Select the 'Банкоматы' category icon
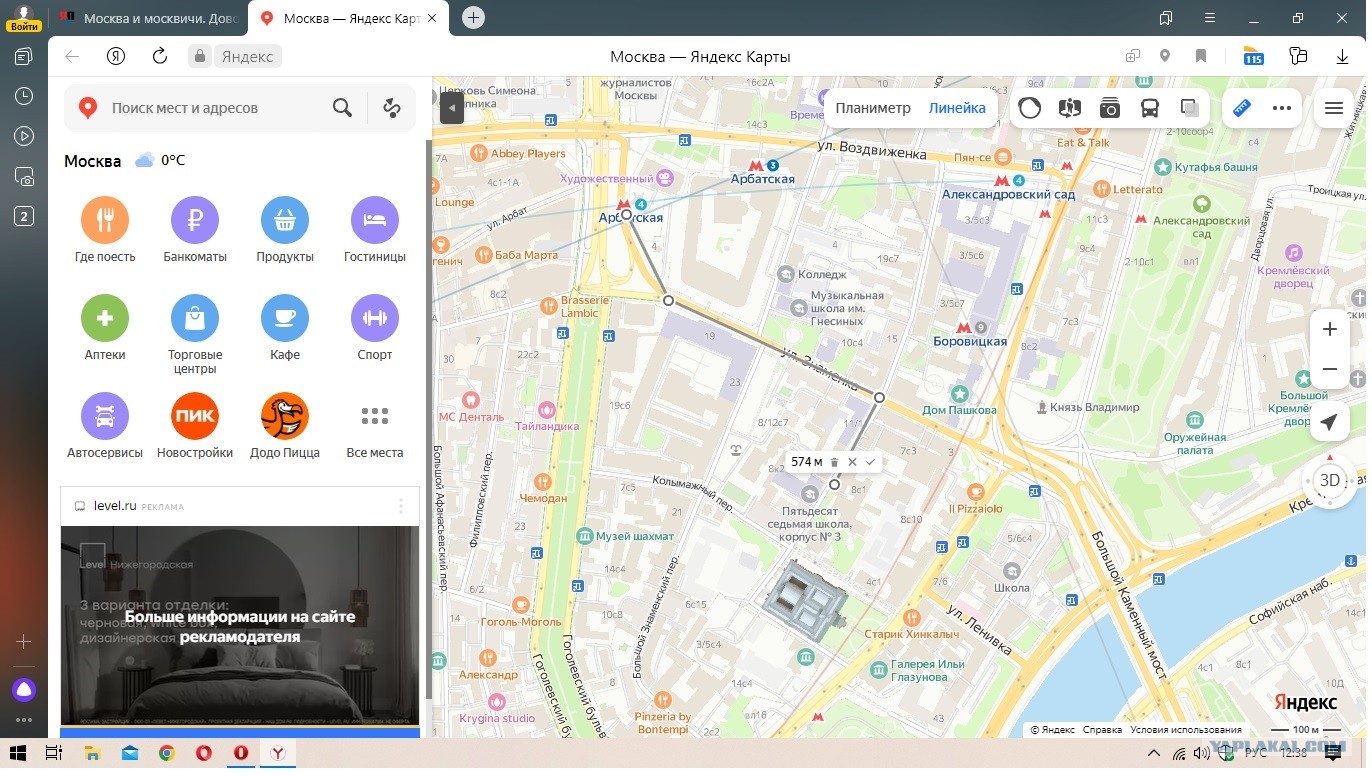The width and height of the screenshot is (1372, 776). click(195, 221)
